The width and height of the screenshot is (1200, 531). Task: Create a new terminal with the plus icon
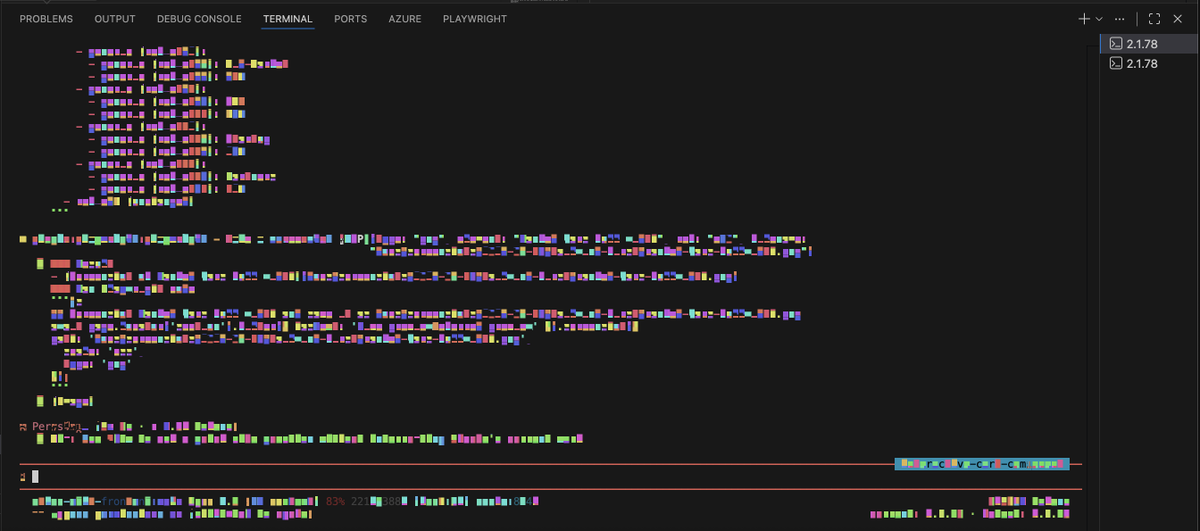tap(1084, 19)
